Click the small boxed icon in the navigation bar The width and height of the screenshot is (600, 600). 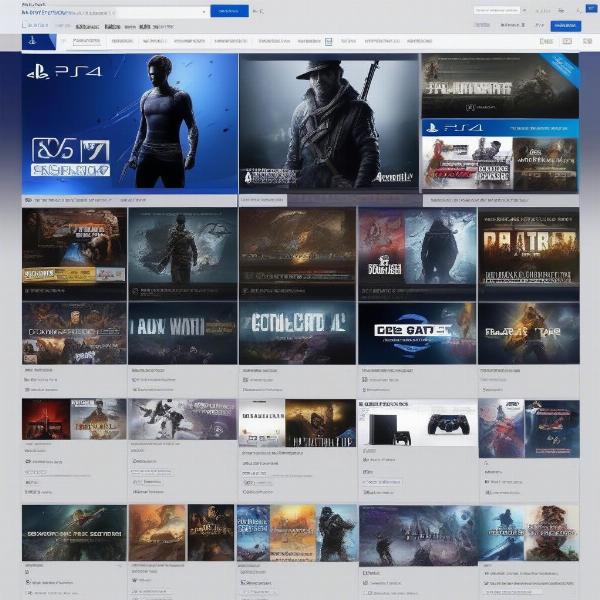[328, 41]
